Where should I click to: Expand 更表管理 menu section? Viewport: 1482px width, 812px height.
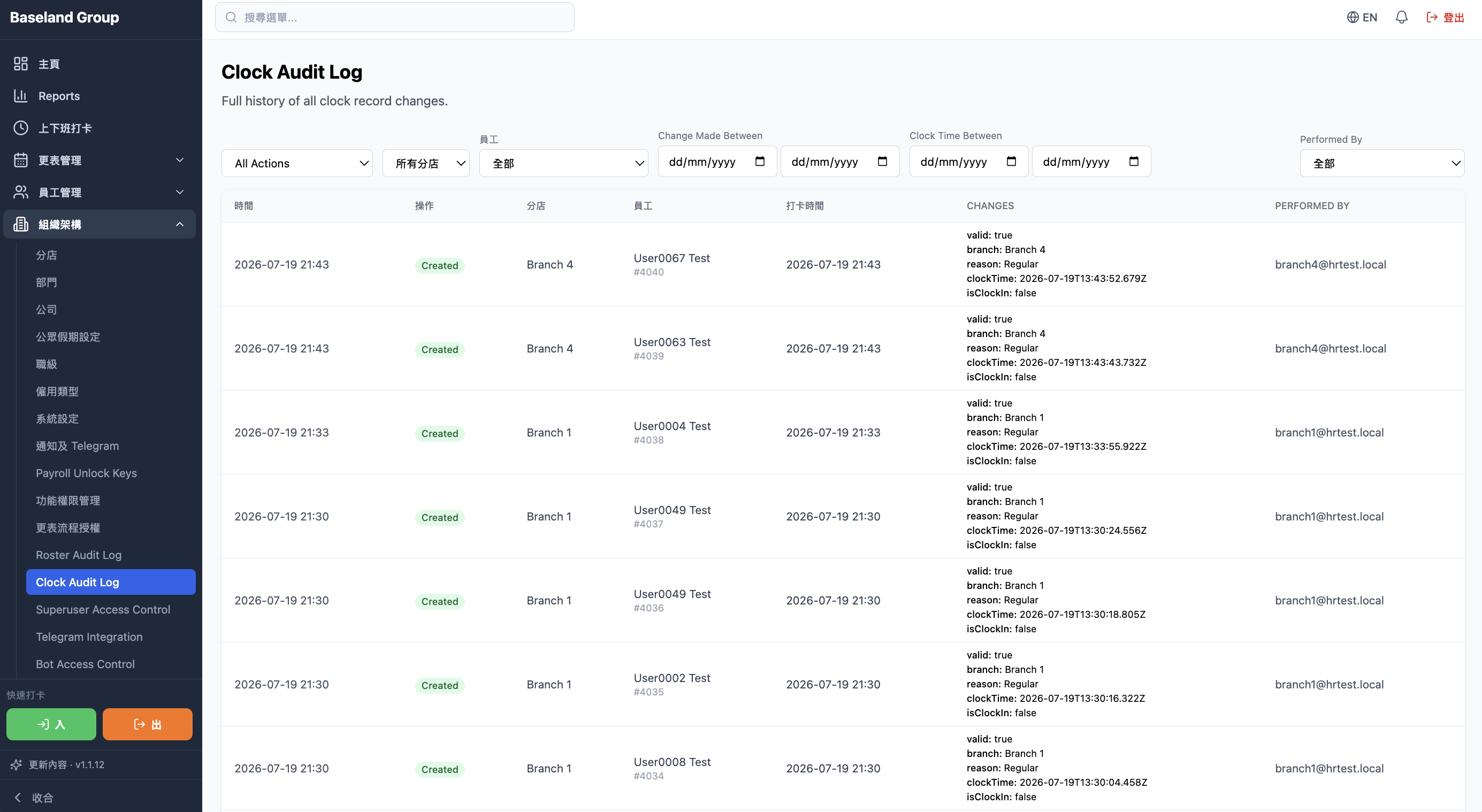click(x=100, y=160)
